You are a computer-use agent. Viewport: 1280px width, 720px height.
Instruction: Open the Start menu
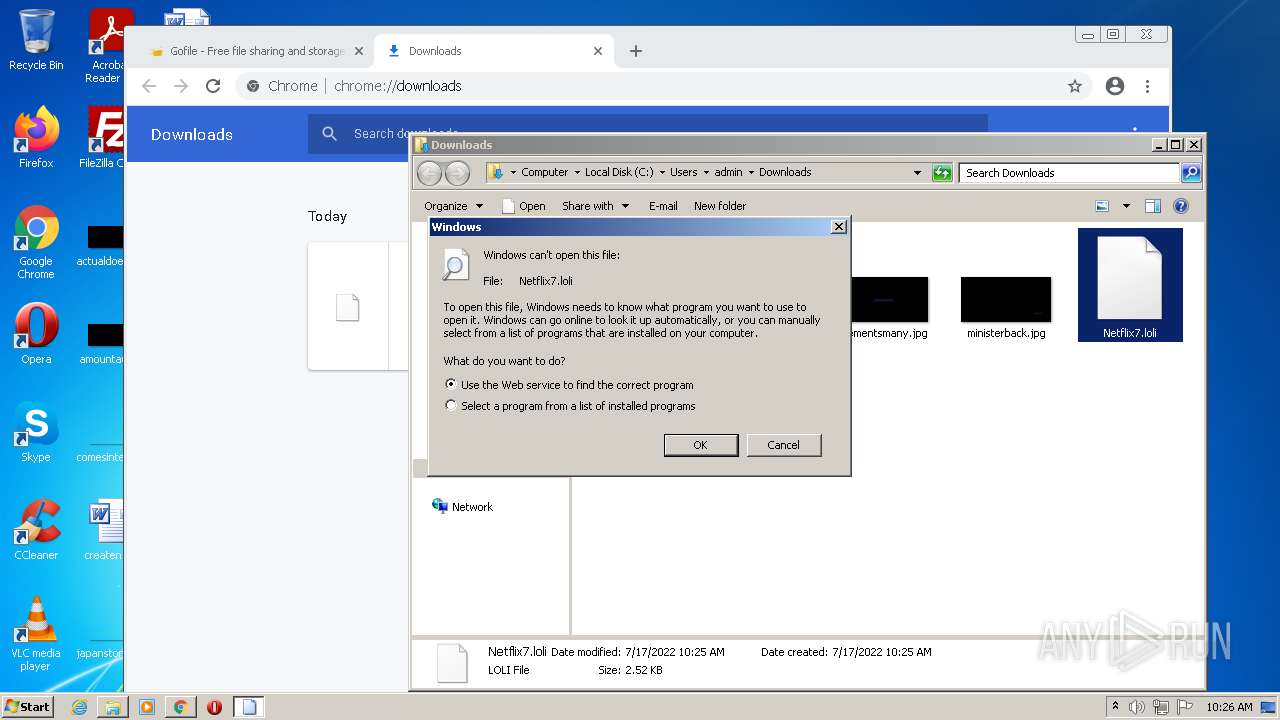(x=28, y=707)
